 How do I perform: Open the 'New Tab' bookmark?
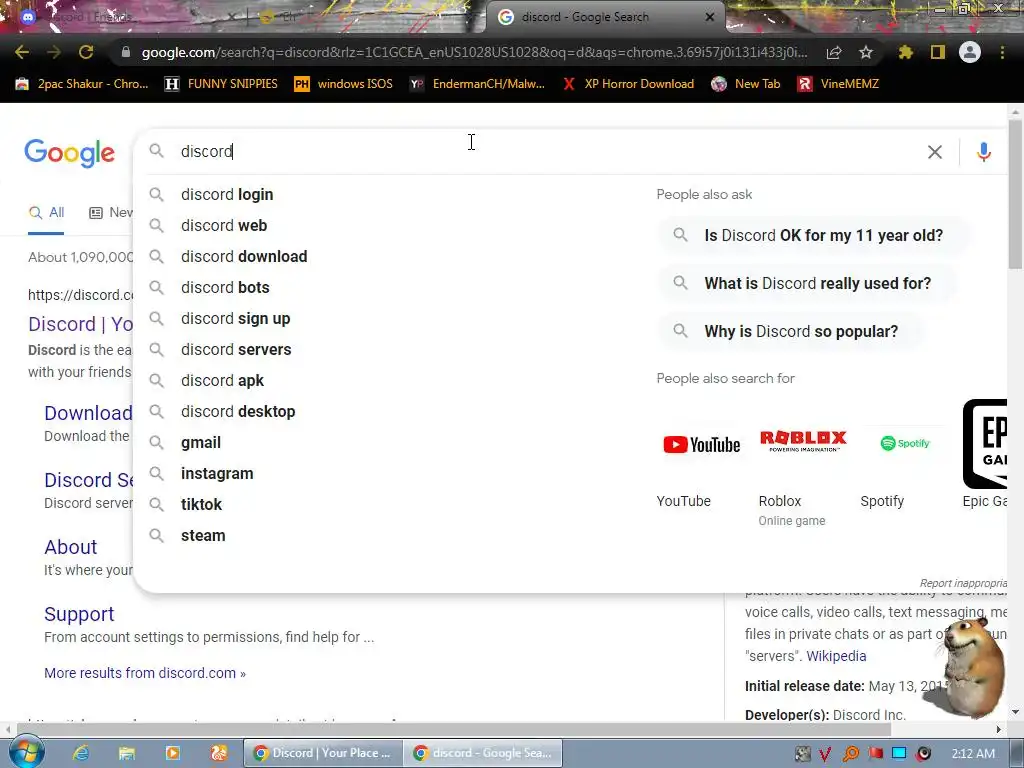tap(746, 84)
